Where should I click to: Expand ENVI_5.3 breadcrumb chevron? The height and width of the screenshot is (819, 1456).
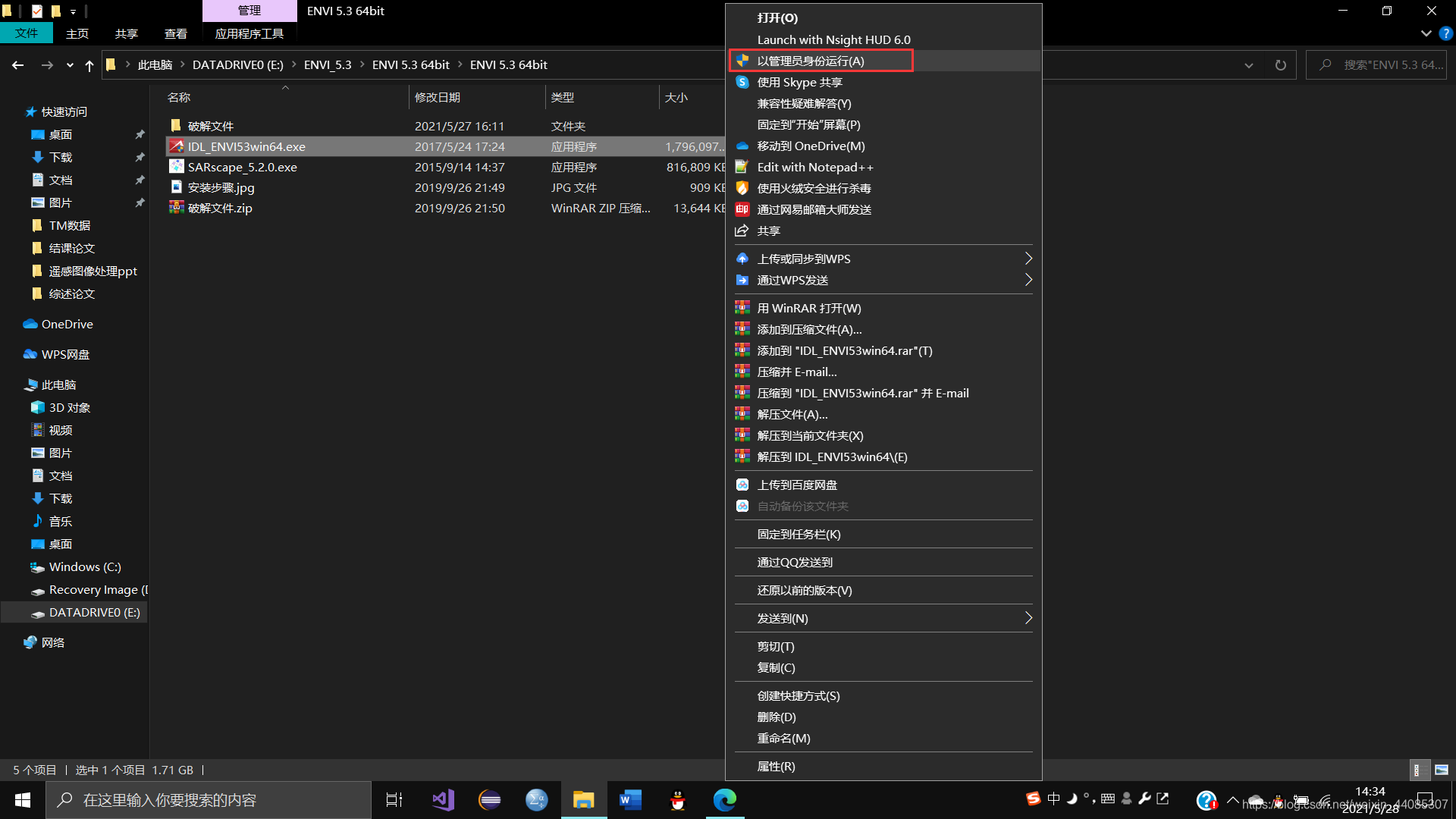362,64
